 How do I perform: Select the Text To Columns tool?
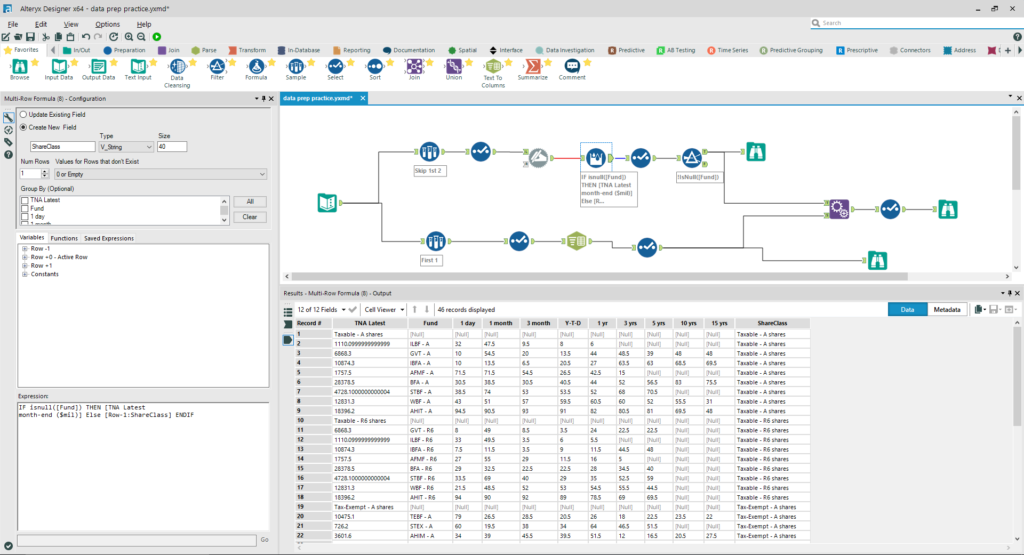click(x=493, y=67)
